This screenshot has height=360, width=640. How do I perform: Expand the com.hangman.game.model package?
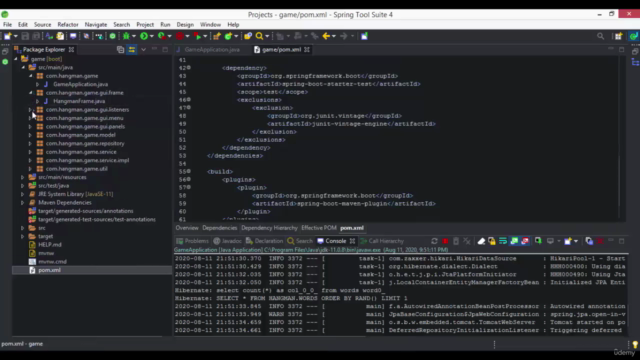pyautogui.click(x=30, y=135)
